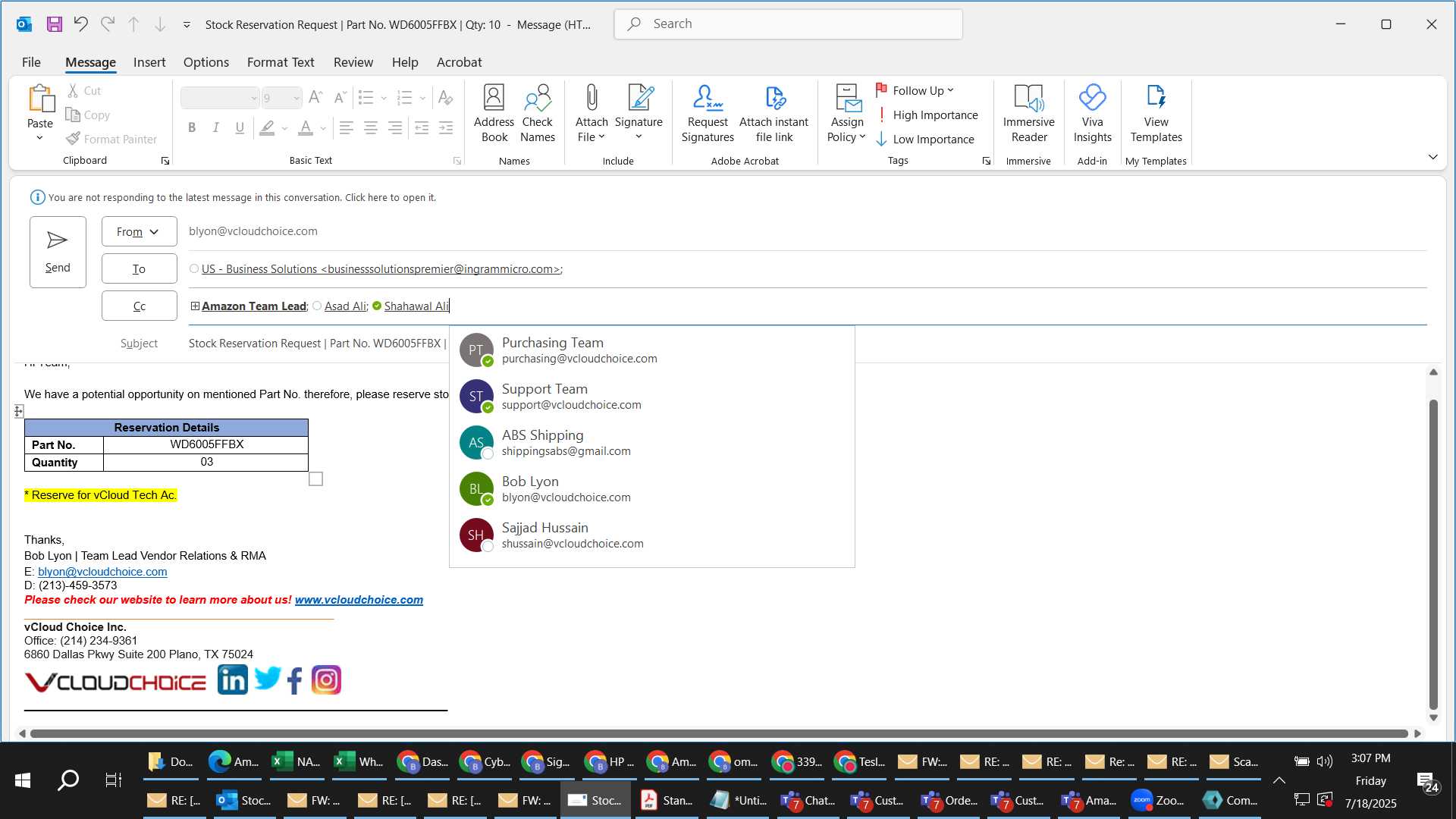Open bullets list dropdown arrow

point(384,98)
